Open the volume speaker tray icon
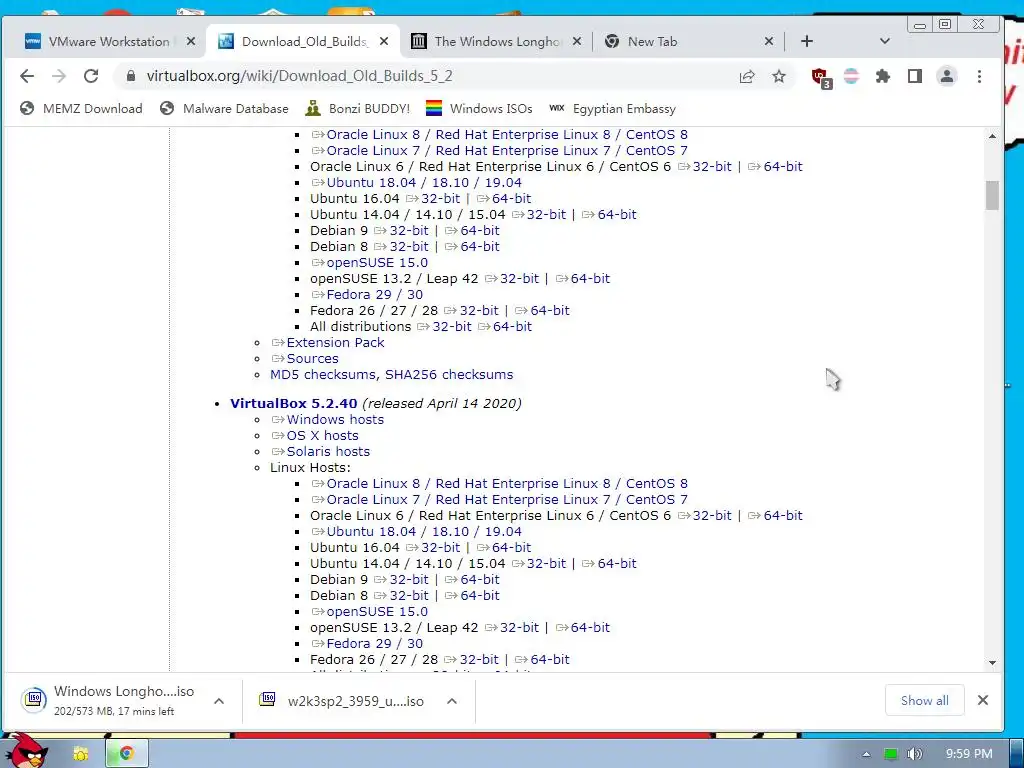Screen dimensions: 1024x768 tap(914, 754)
